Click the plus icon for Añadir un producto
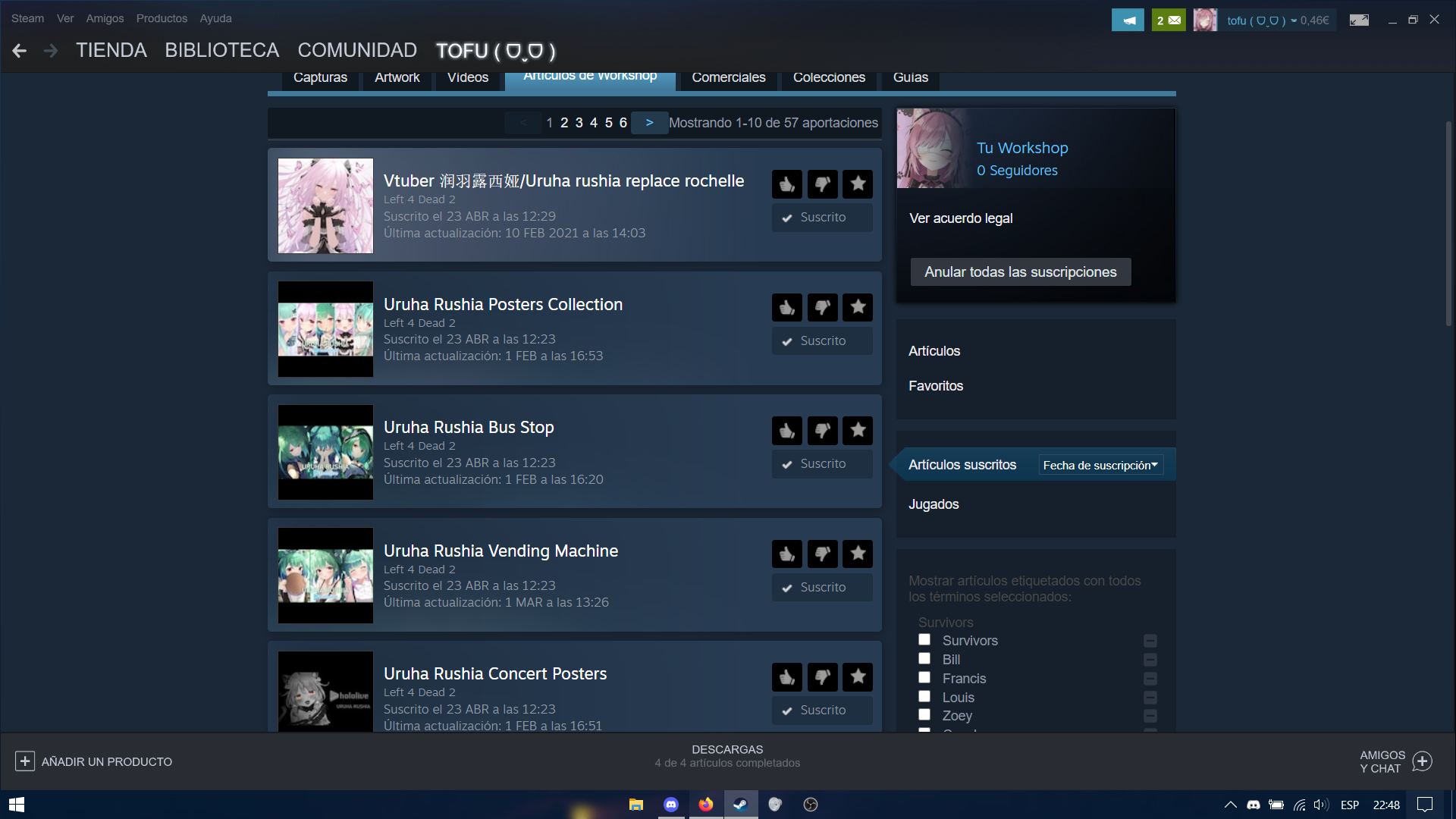1456x819 pixels. point(24,761)
